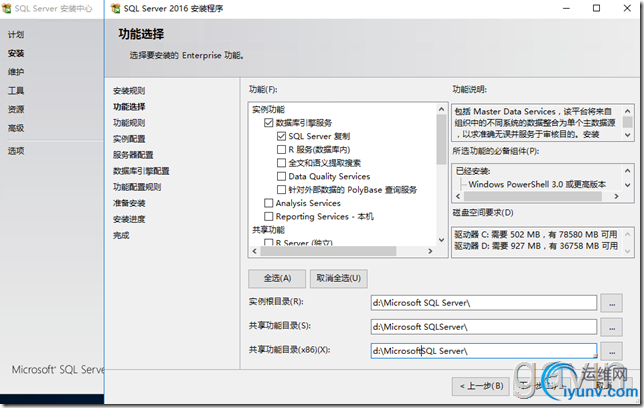This screenshot has width=644, height=408.
Task: Select 数据库引擎配置 step in wizard list
Action: 141,171
